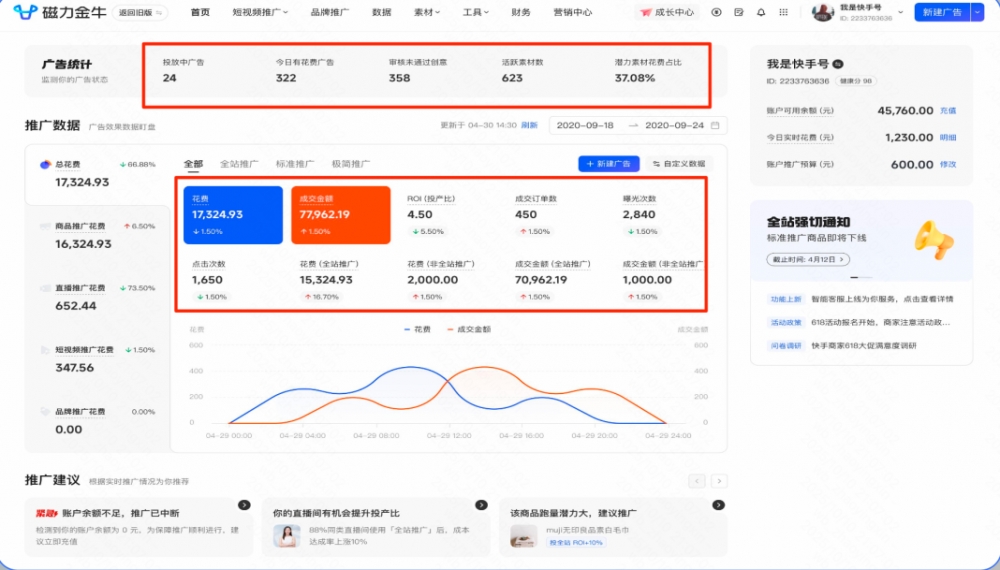Select the orange 成交金额 metric card

tap(341, 215)
